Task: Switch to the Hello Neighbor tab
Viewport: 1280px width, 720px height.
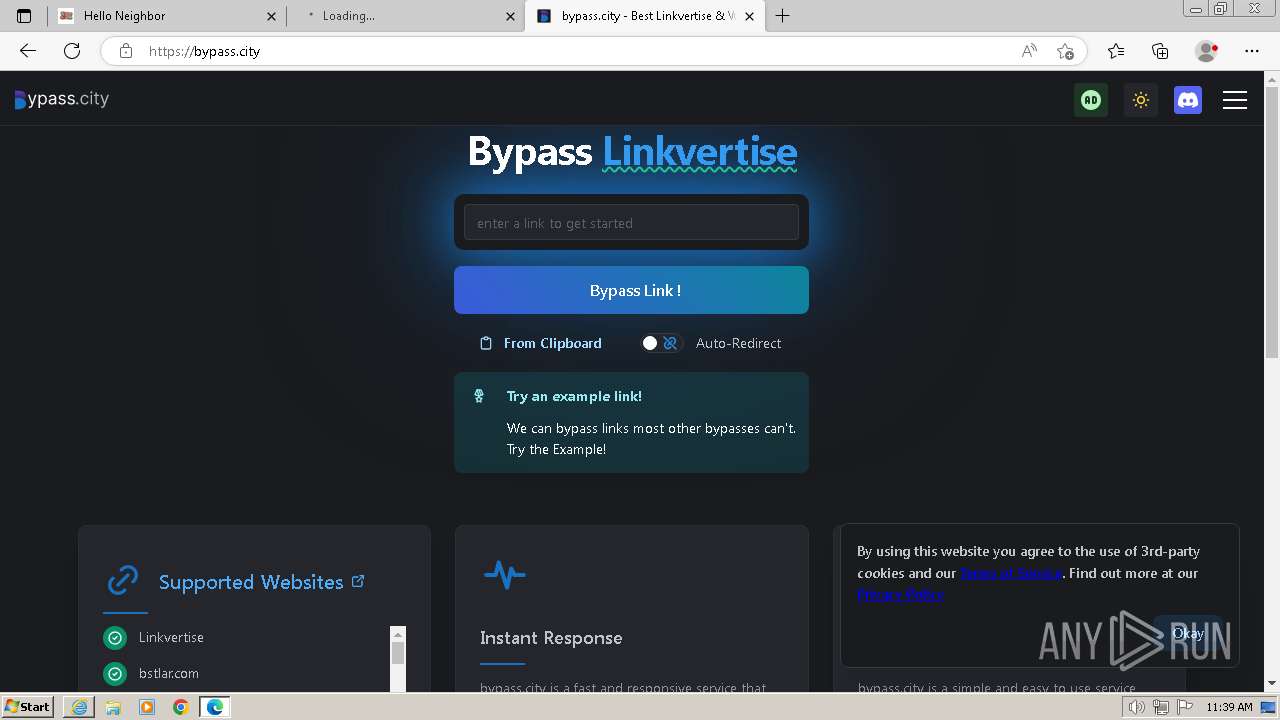Action: pos(167,16)
